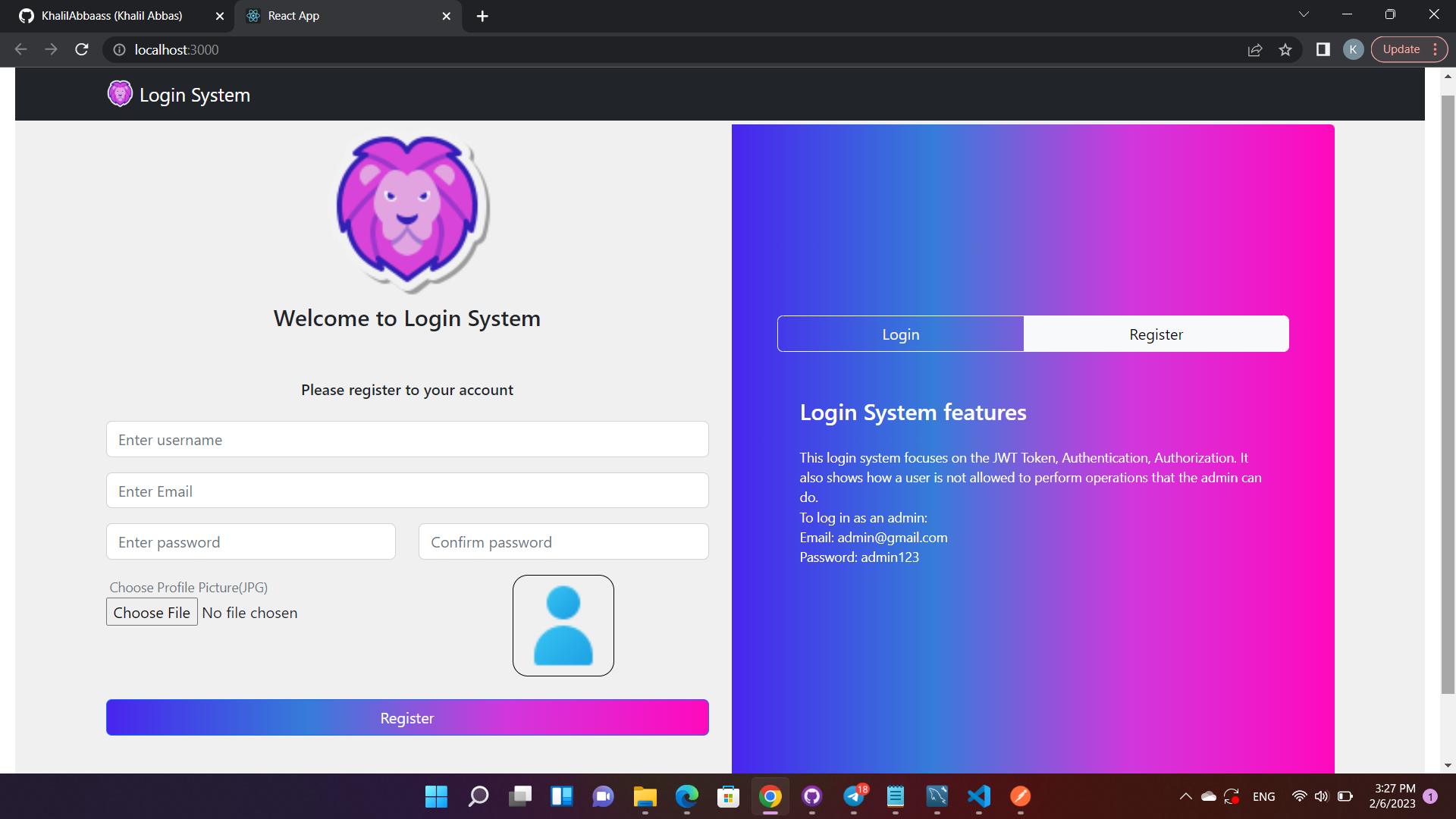This screenshot has width=1456, height=819.
Task: Open the browser tab search dropdown
Action: [x=1304, y=14]
